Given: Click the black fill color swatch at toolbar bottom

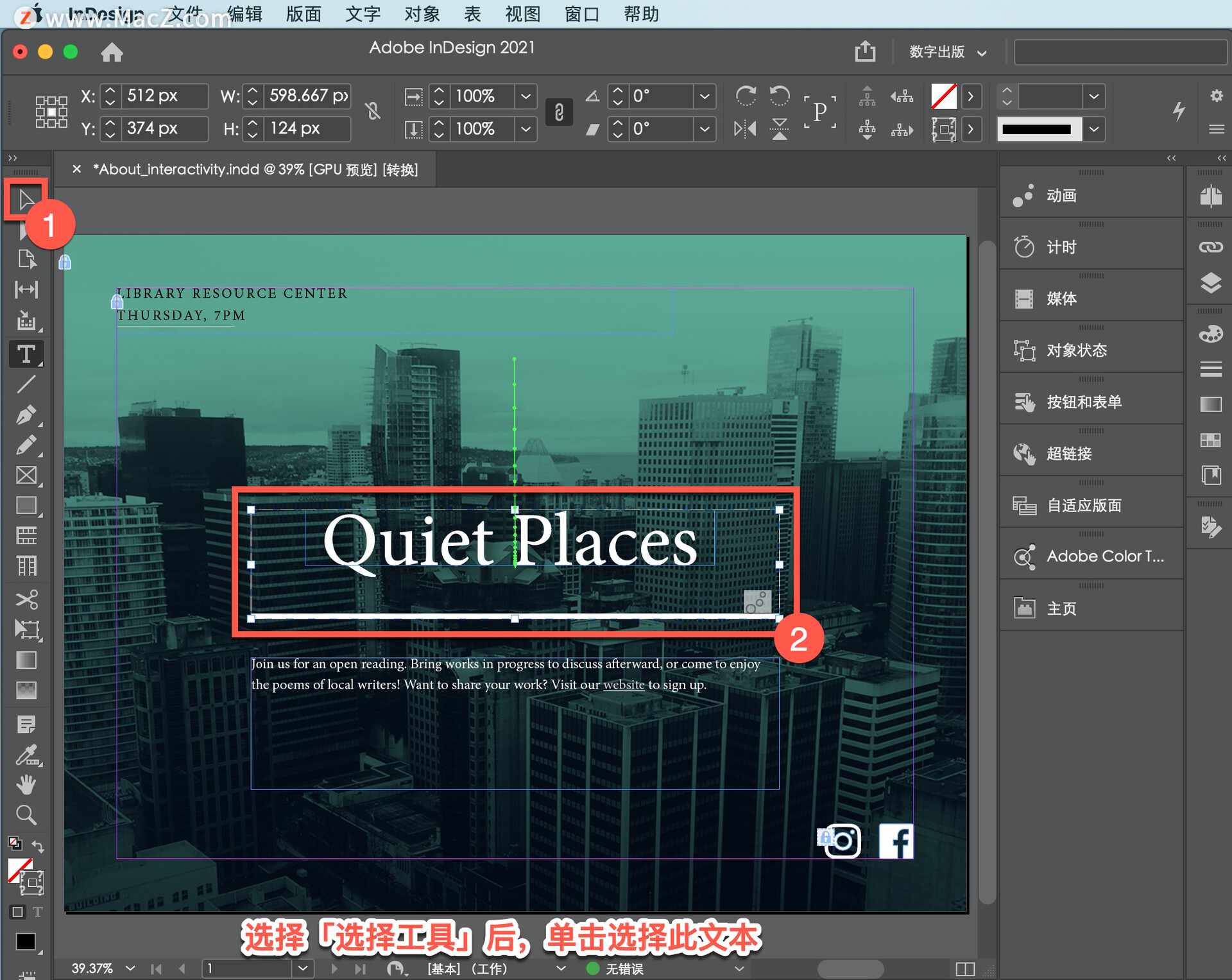Looking at the screenshot, I should click(26, 941).
